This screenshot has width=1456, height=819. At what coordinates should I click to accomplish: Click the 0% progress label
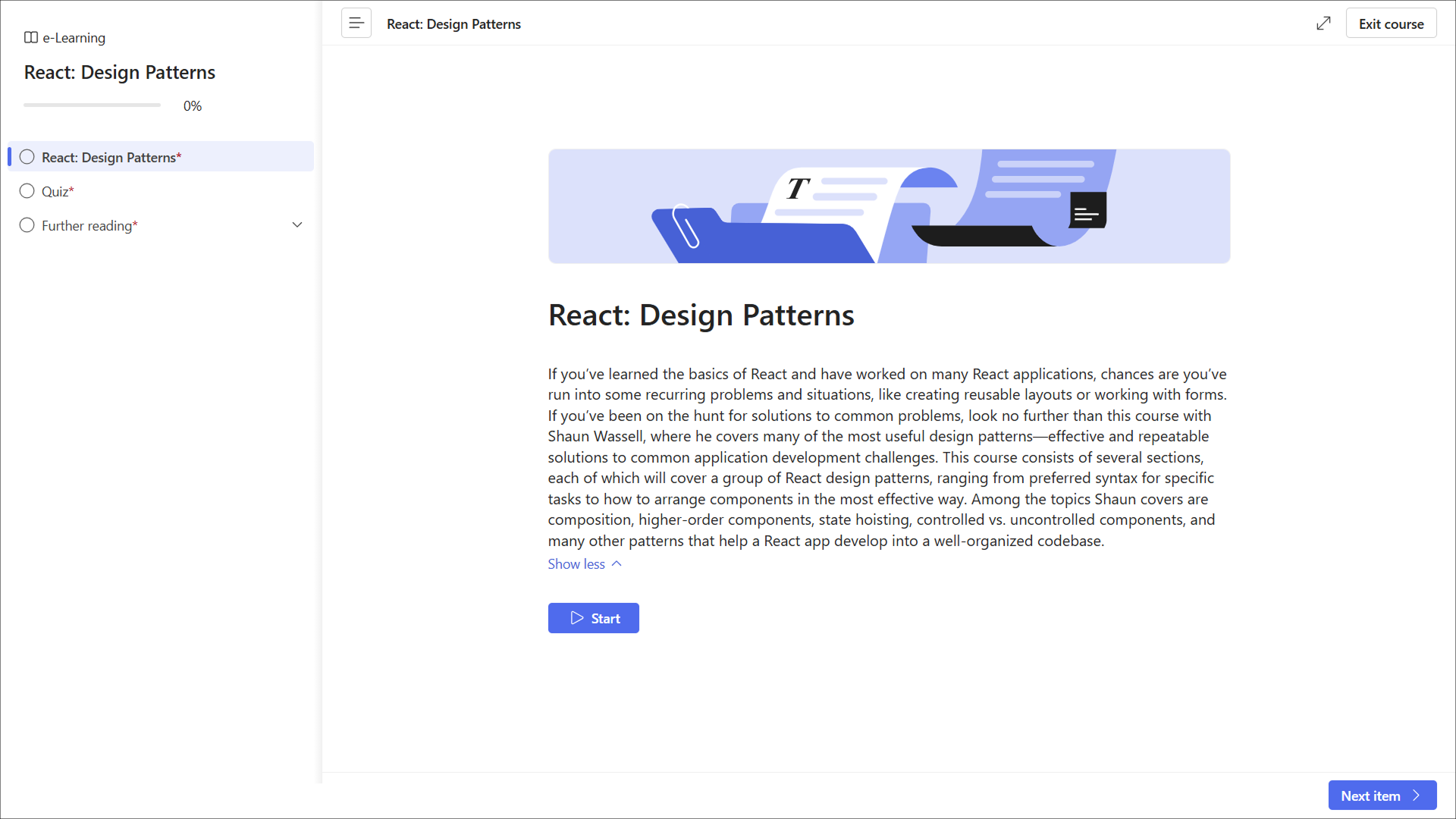193,106
